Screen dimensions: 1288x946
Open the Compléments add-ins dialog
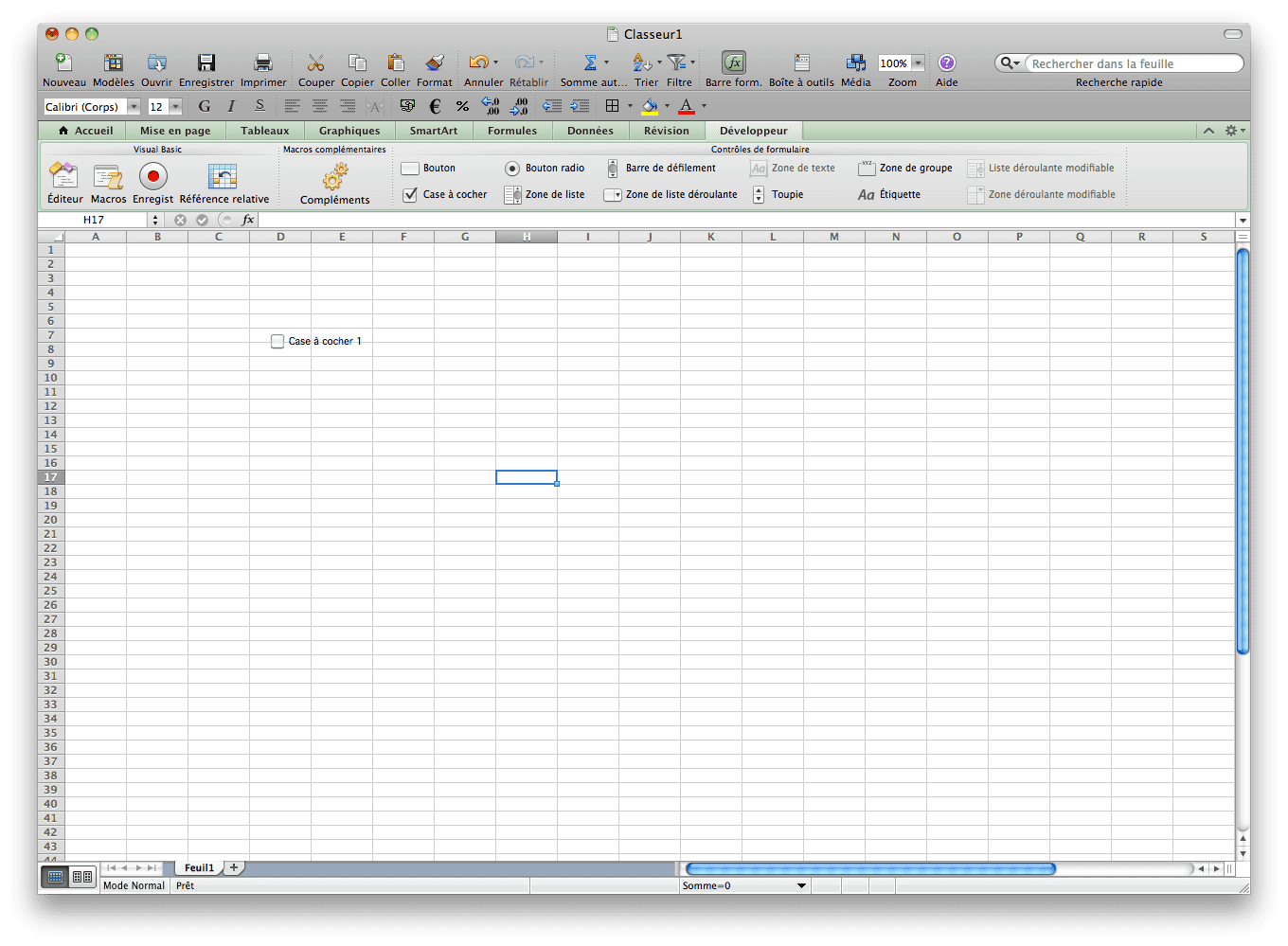(x=334, y=178)
